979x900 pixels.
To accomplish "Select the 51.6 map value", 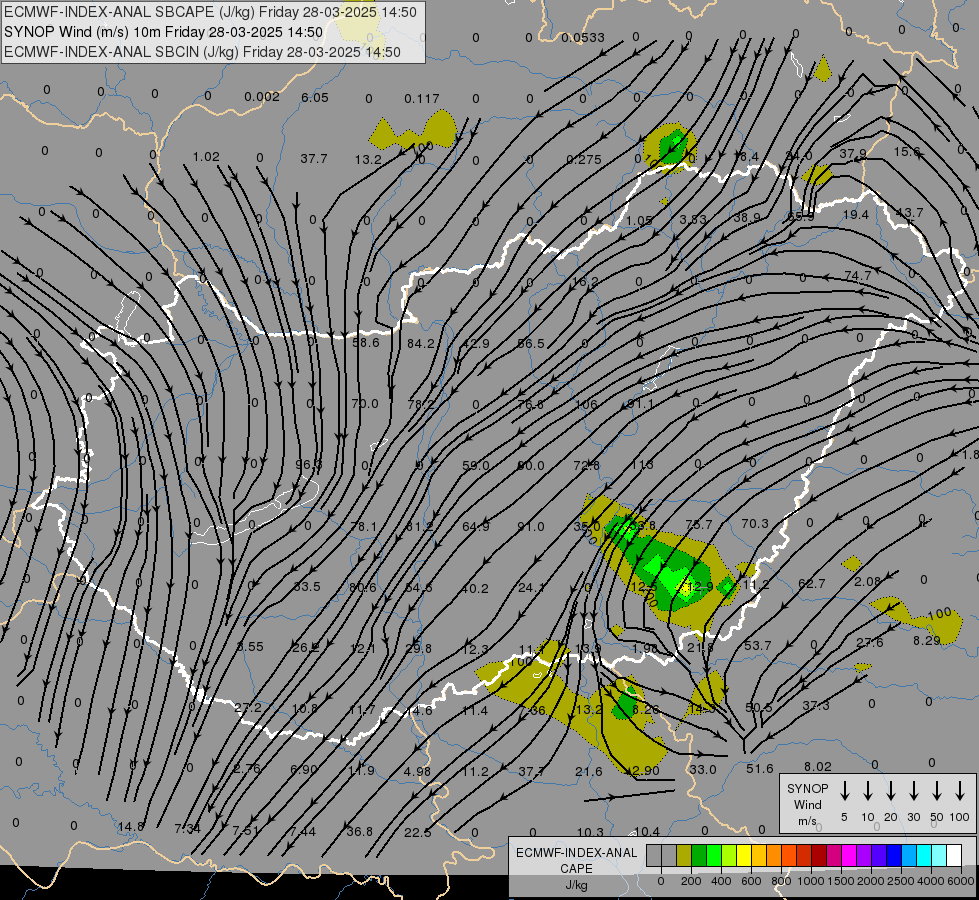I will click(x=759, y=769).
